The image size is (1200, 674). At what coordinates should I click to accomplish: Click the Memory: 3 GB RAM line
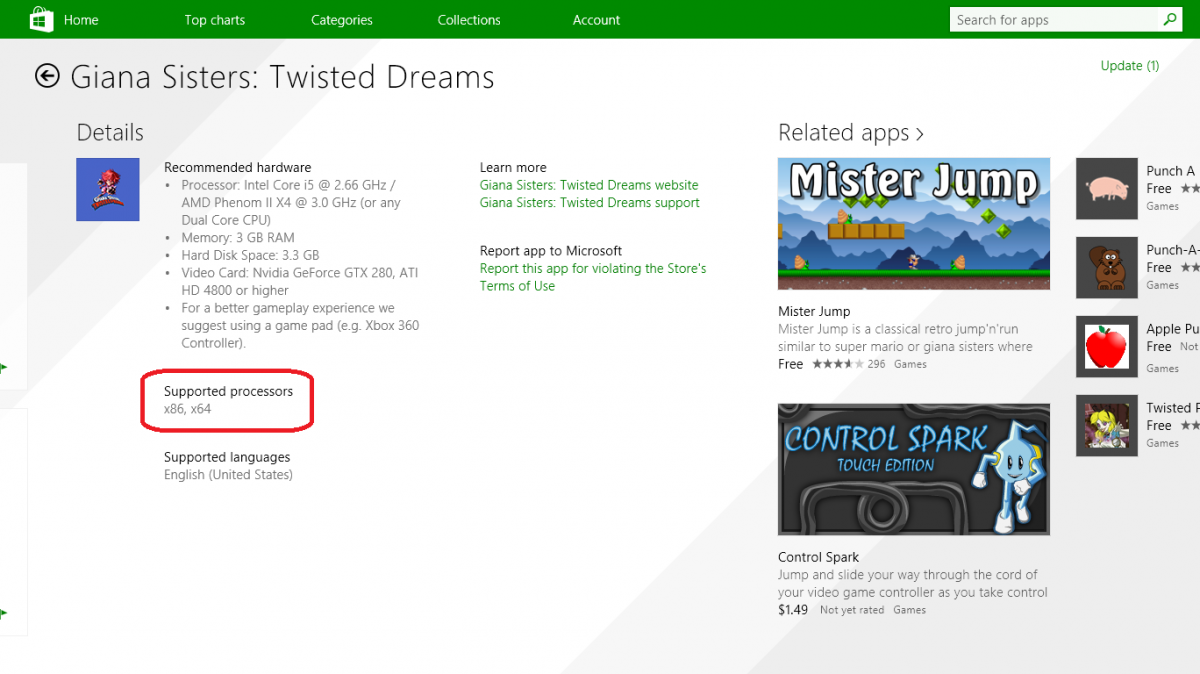[238, 238]
